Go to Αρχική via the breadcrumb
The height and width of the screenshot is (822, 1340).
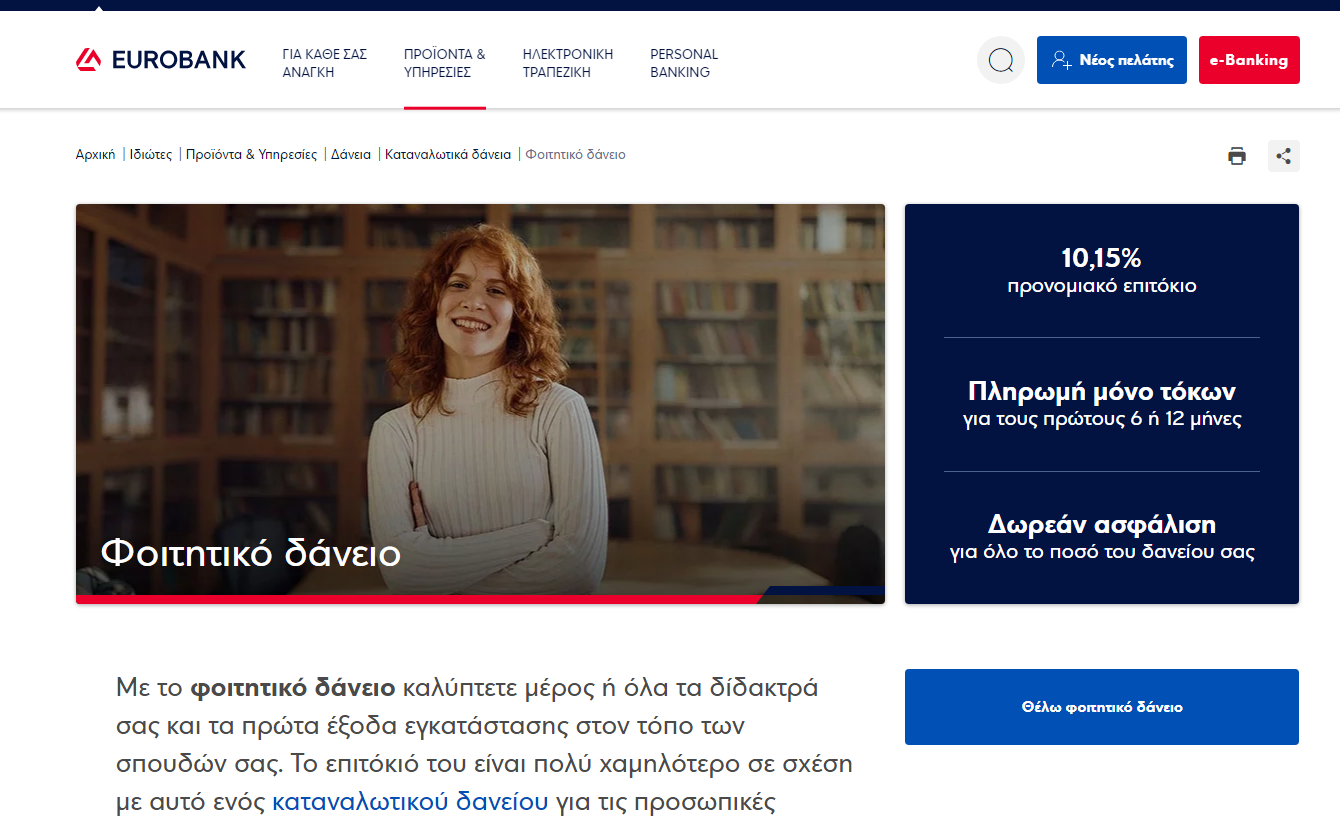95,154
